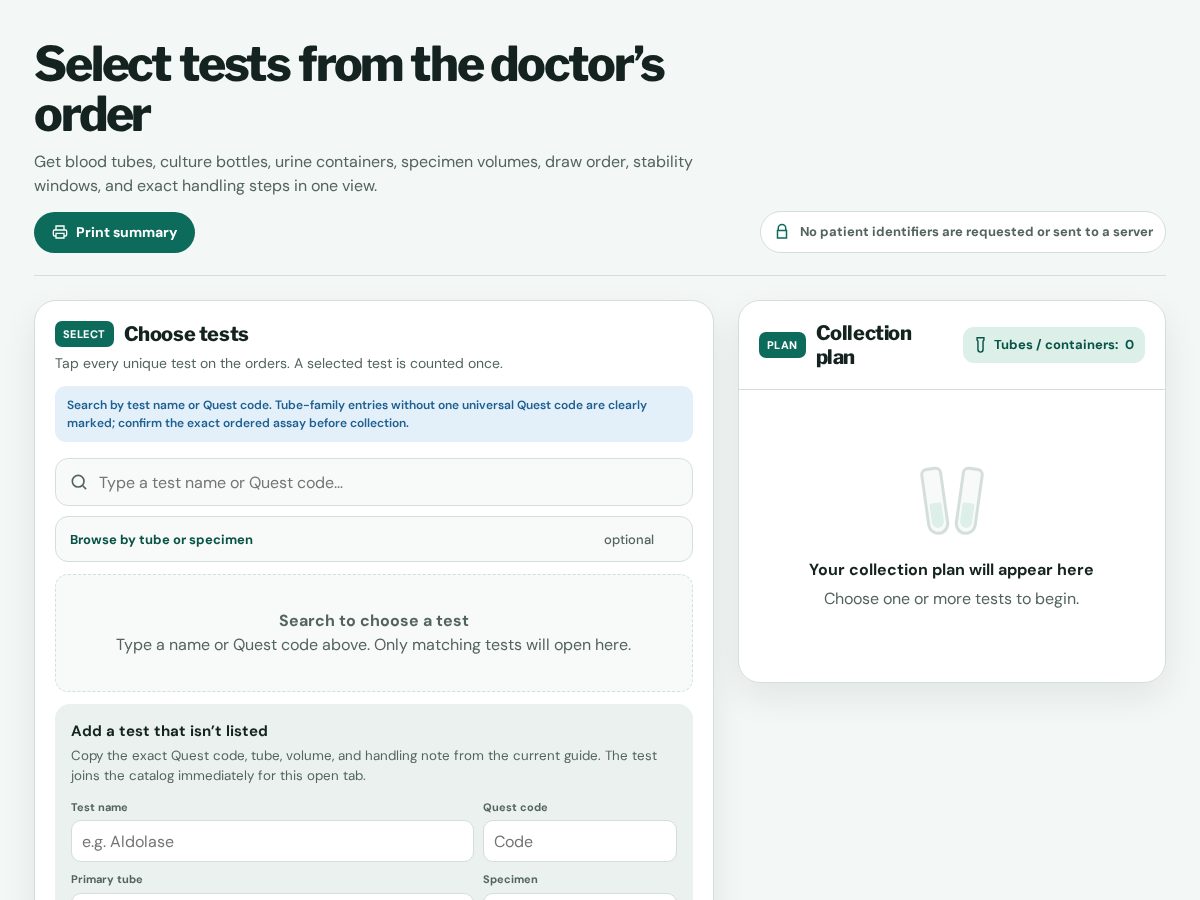Viewport: 1200px width, 900px height.
Task: Click the Tubes / containers: 0 counter
Action: (x=1054, y=345)
